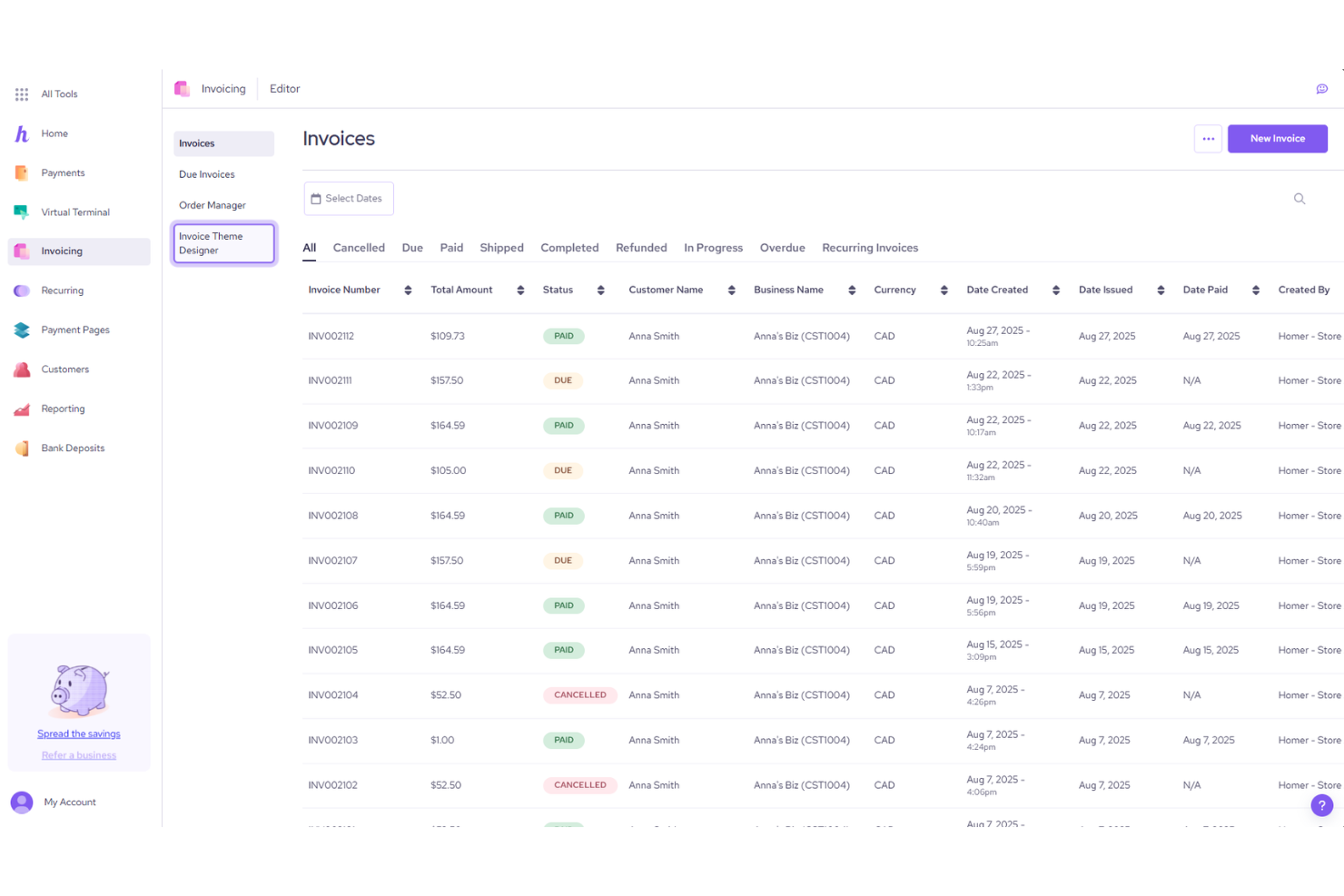The height and width of the screenshot is (896, 1344).
Task: Switch to the Overdue tab
Action: [782, 247]
